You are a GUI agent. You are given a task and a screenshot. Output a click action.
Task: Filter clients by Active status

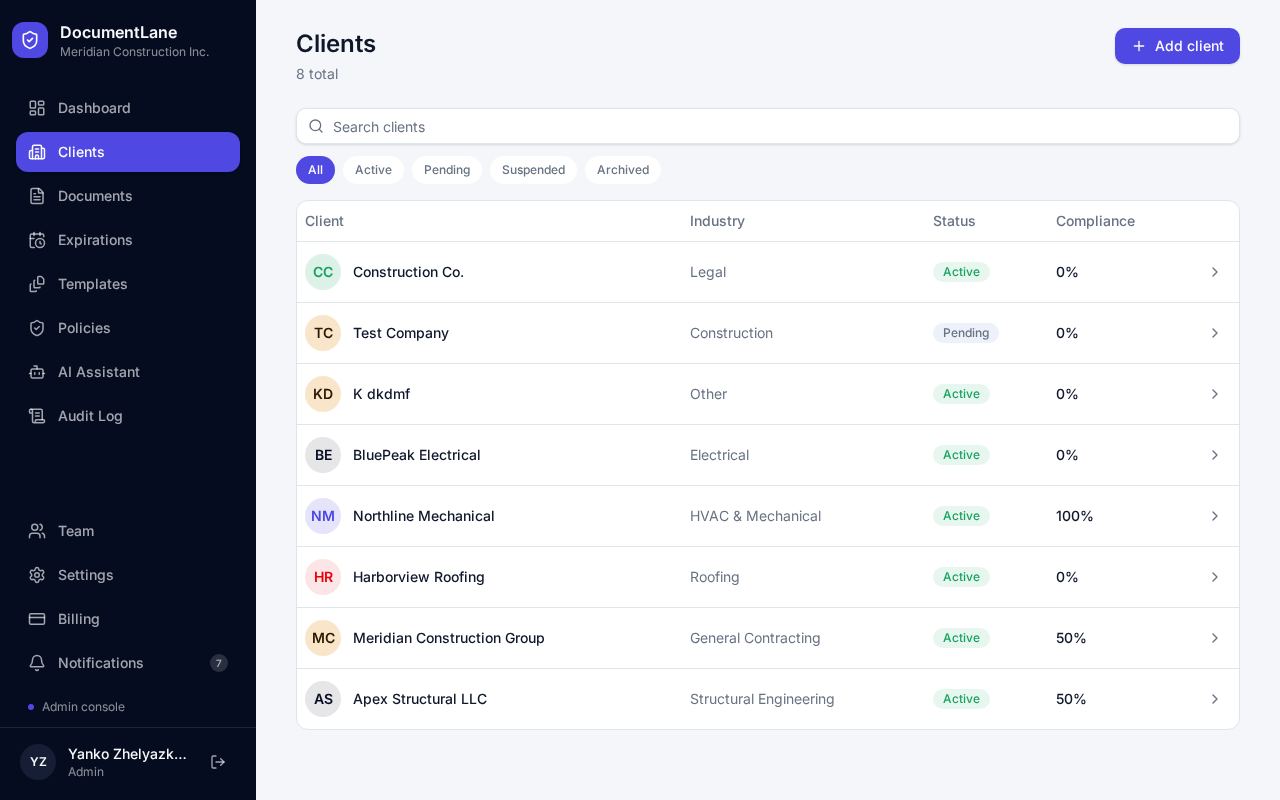(373, 170)
